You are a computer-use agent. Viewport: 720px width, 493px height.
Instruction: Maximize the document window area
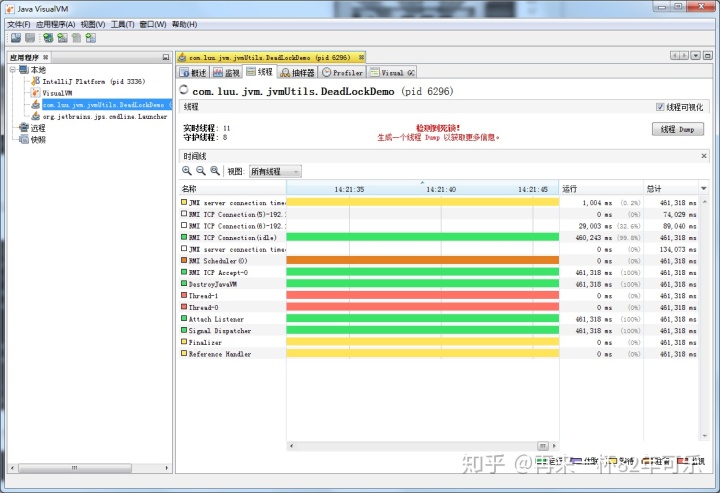(x=708, y=56)
